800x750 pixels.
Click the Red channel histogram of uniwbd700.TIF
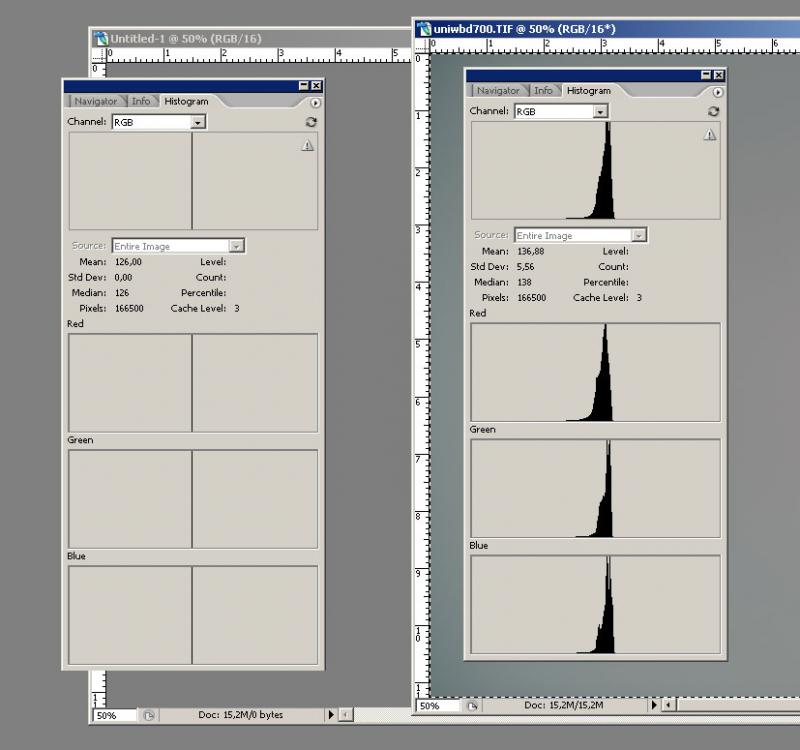click(x=595, y=372)
